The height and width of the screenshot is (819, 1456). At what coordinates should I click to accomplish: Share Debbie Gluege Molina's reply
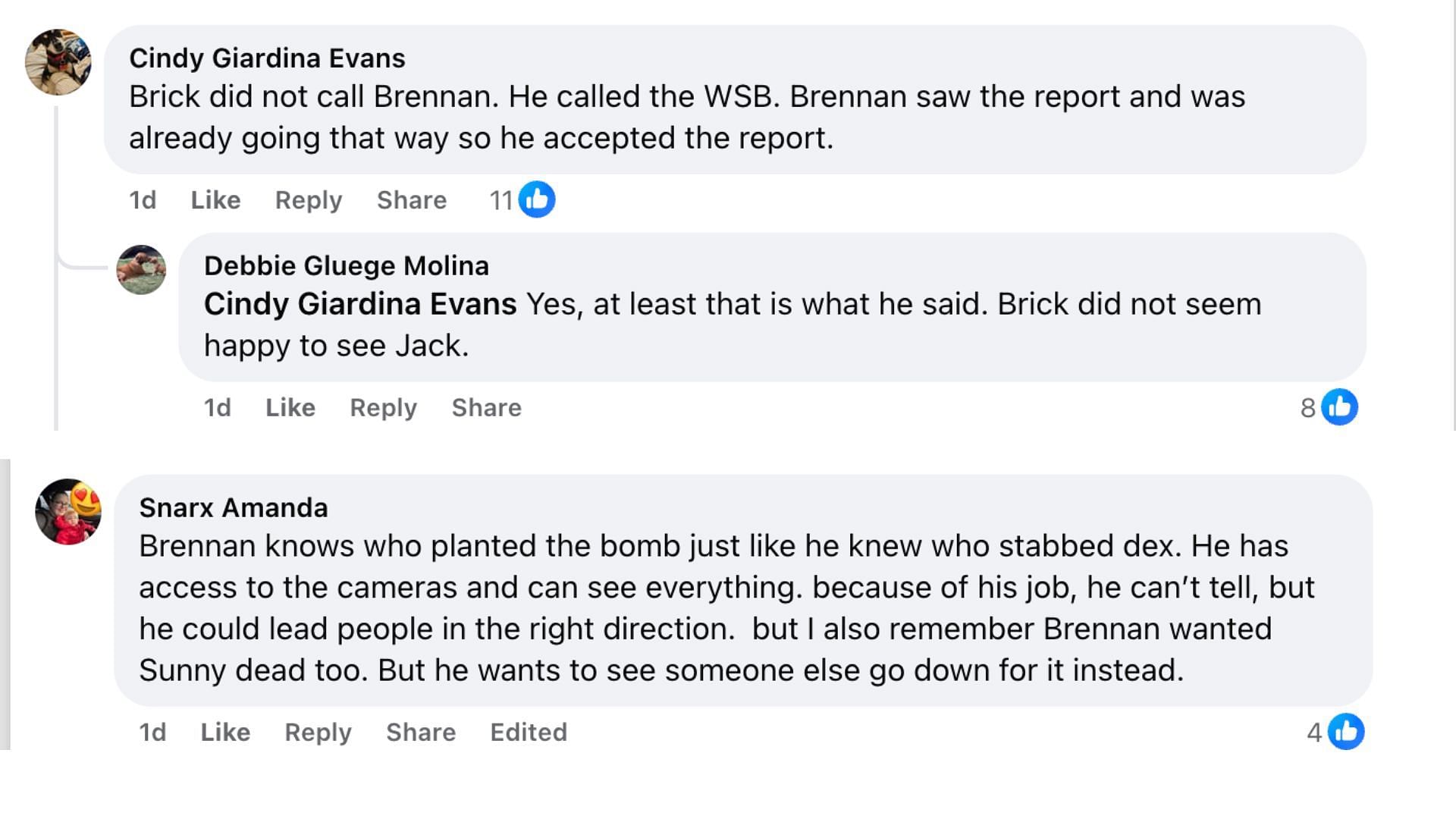click(487, 408)
